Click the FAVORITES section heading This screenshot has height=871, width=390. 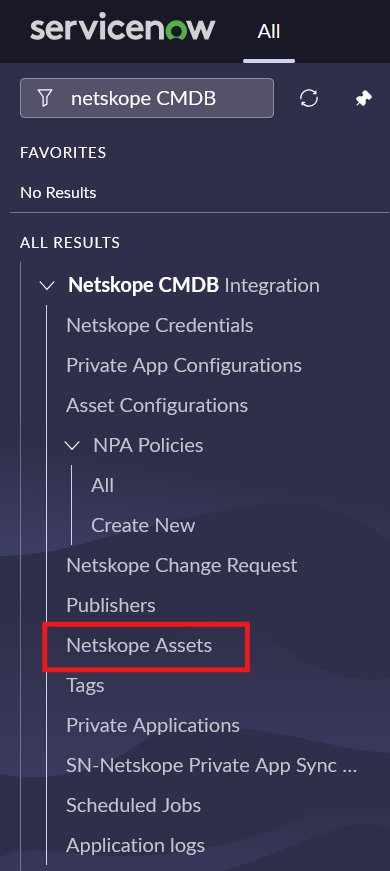tap(63, 153)
